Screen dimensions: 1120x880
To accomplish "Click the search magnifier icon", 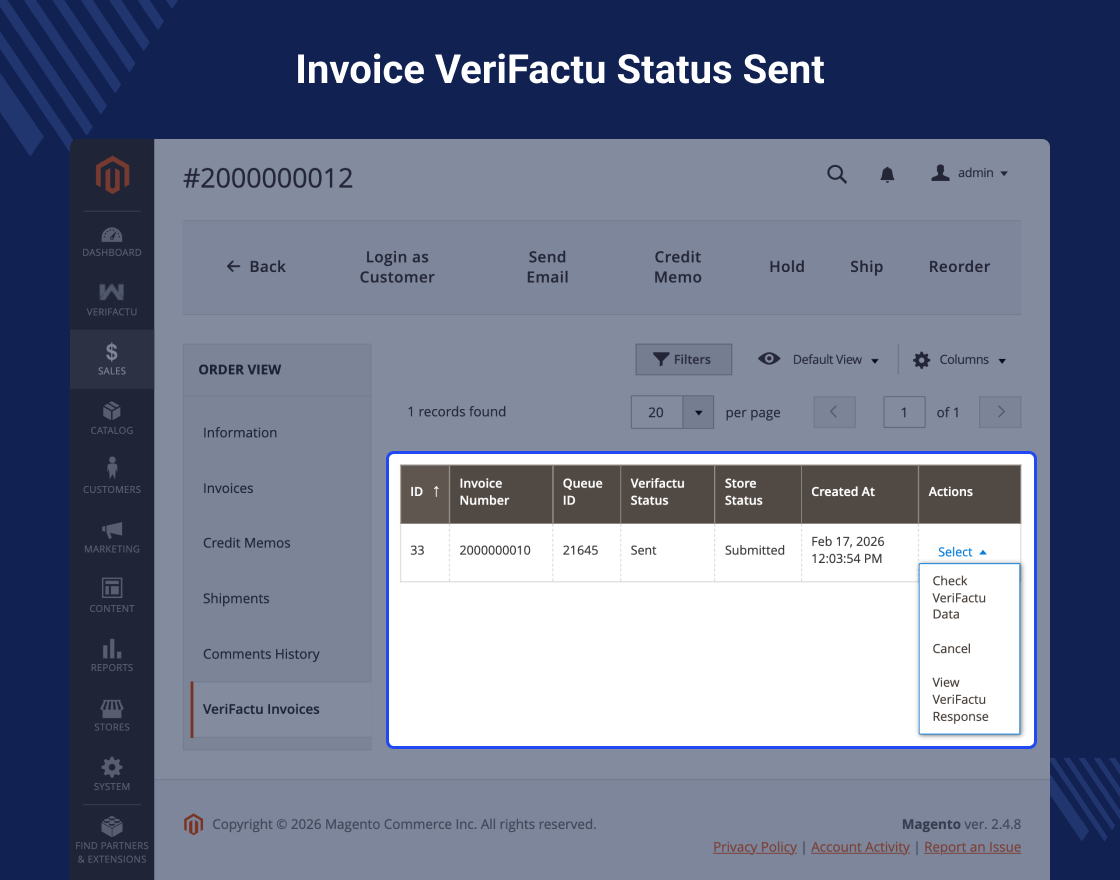I will tap(837, 174).
